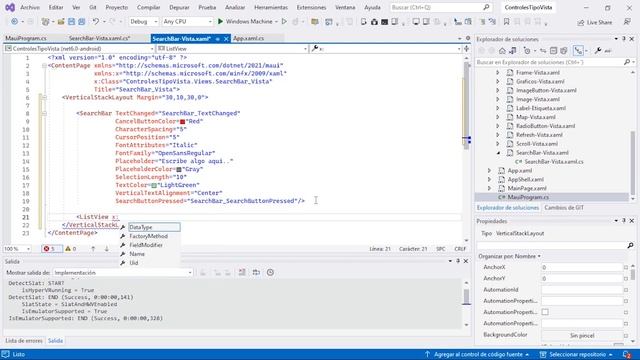Click the search magnifier in Propiedades panel
Viewport: 640px width, 360px height.
point(630,245)
